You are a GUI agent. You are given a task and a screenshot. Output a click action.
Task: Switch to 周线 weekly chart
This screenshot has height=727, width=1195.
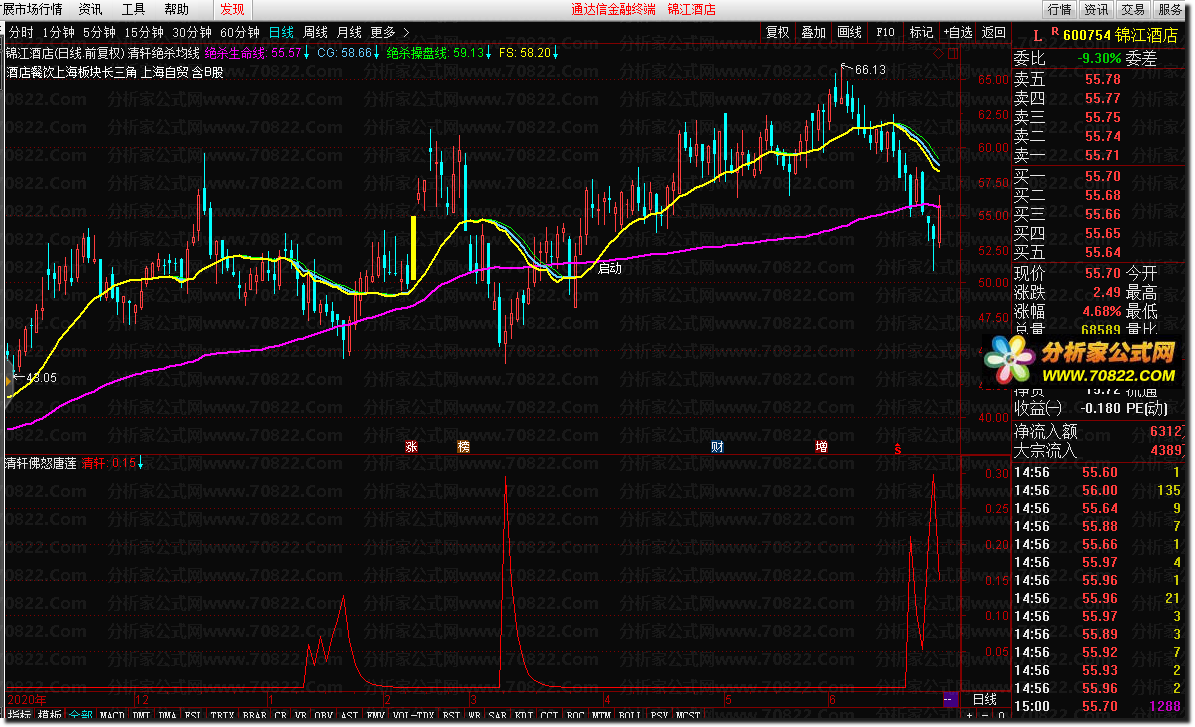(315, 32)
